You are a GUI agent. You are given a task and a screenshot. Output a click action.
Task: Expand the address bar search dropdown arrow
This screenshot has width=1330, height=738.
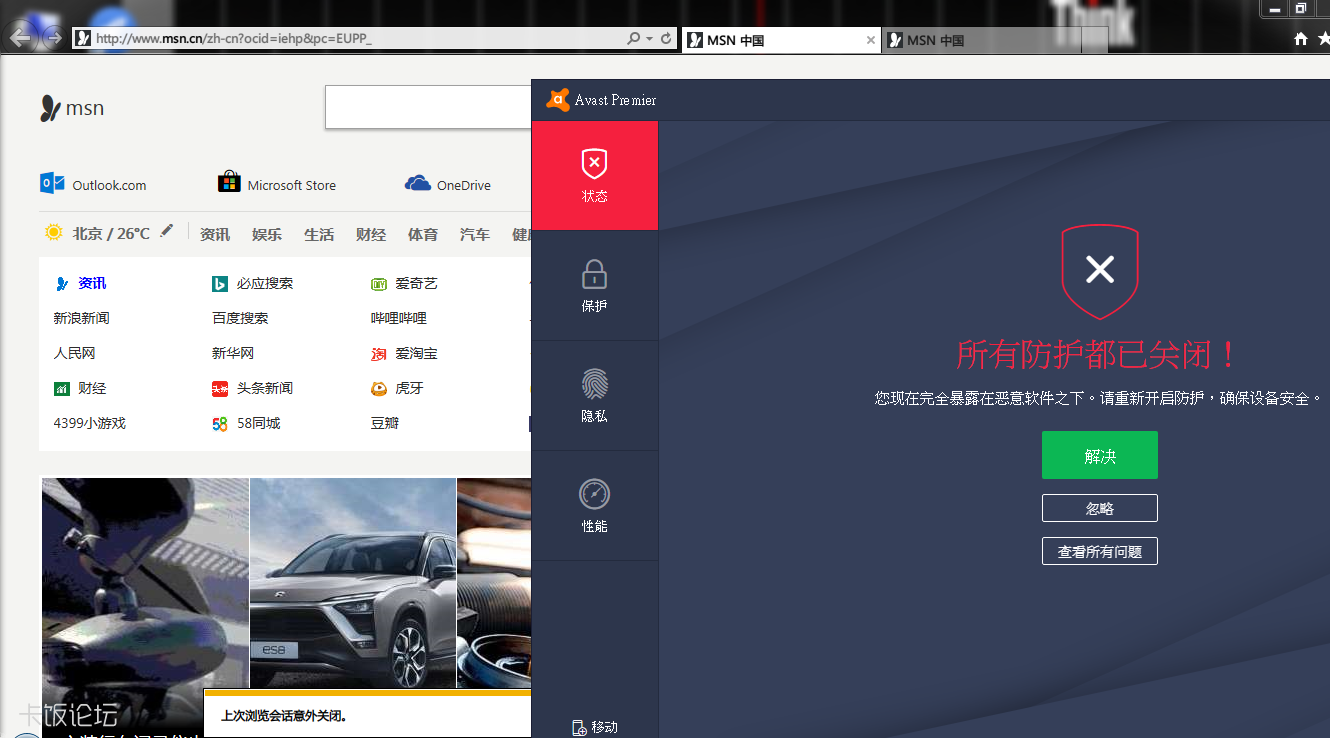tap(650, 39)
